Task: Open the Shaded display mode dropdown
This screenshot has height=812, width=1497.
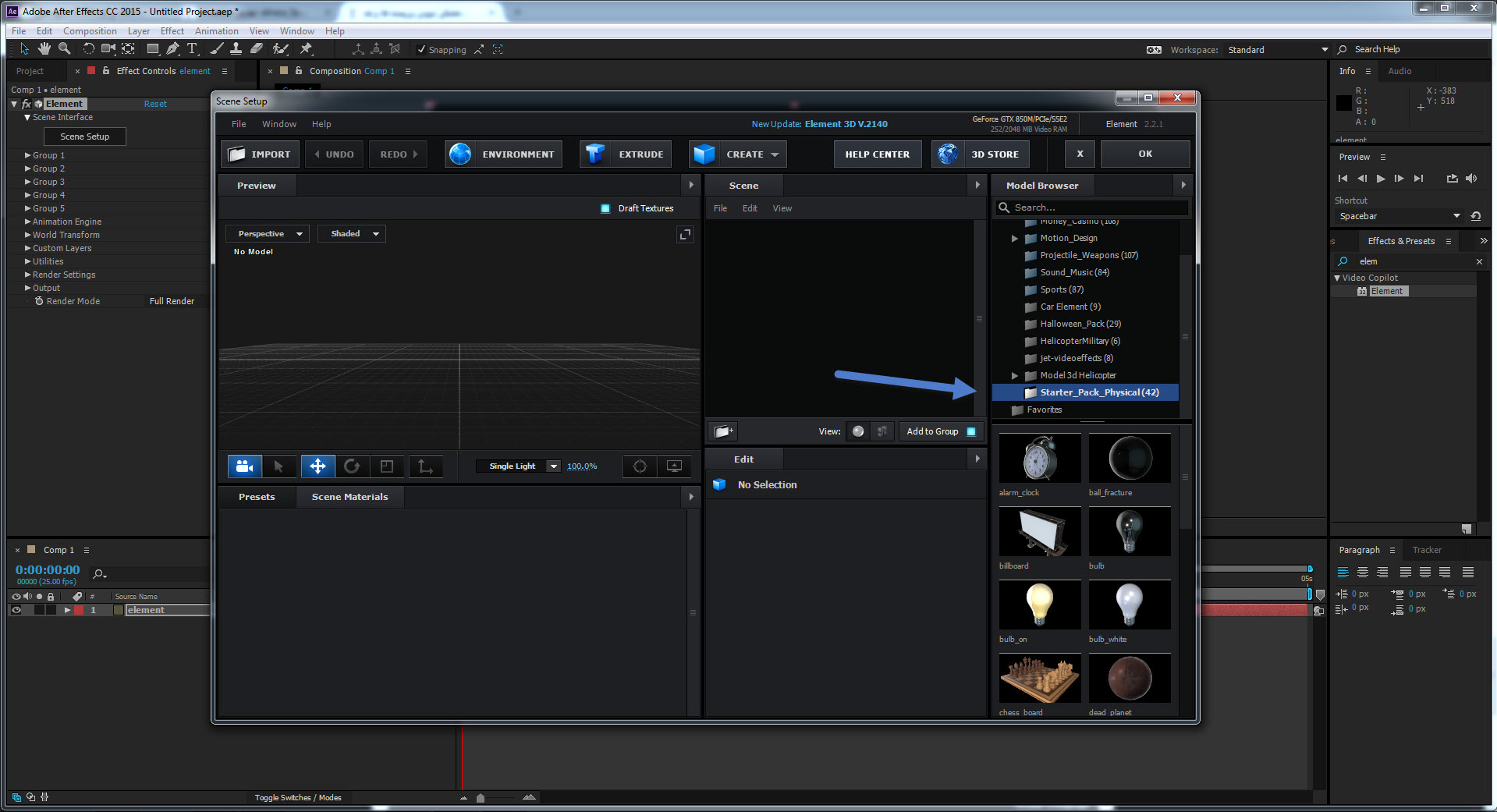Action: pyautogui.click(x=352, y=234)
